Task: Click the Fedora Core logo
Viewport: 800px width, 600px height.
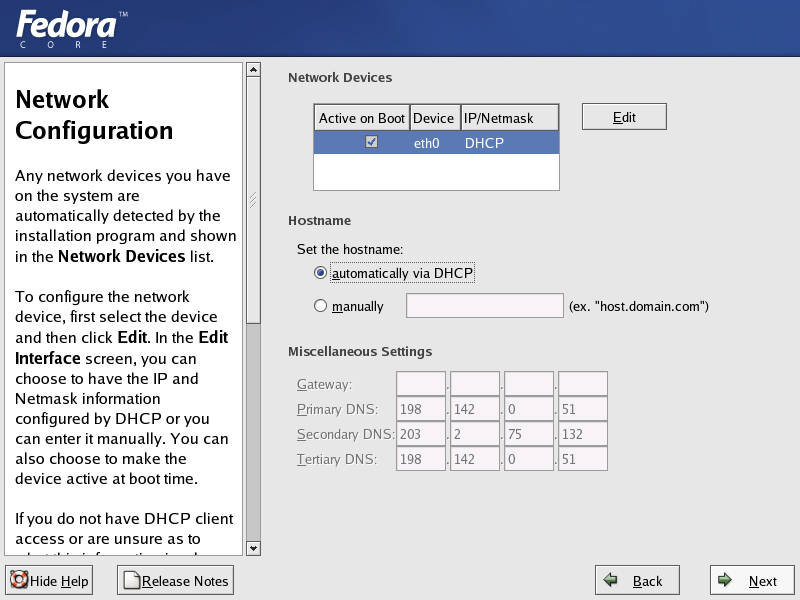Action: [71, 29]
